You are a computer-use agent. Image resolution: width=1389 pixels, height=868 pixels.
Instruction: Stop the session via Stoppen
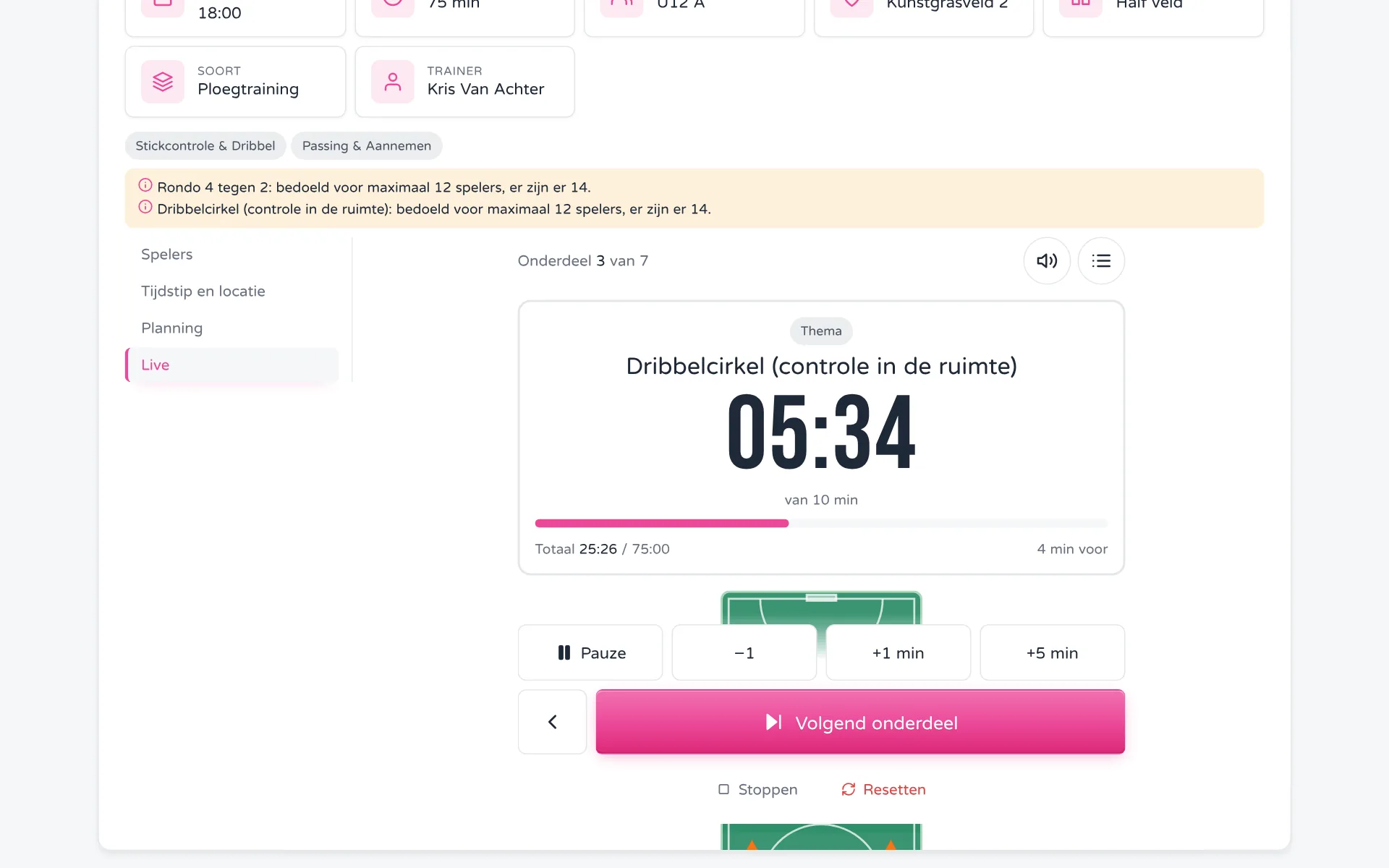point(757,789)
